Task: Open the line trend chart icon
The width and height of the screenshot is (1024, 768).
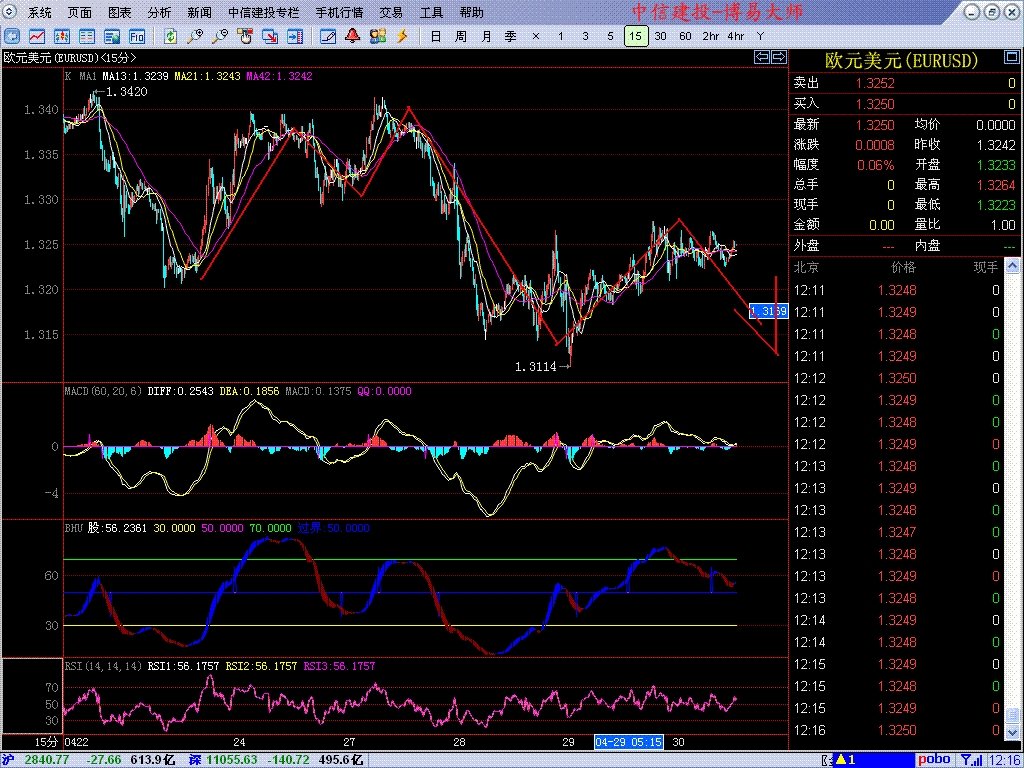Action: click(x=38, y=36)
